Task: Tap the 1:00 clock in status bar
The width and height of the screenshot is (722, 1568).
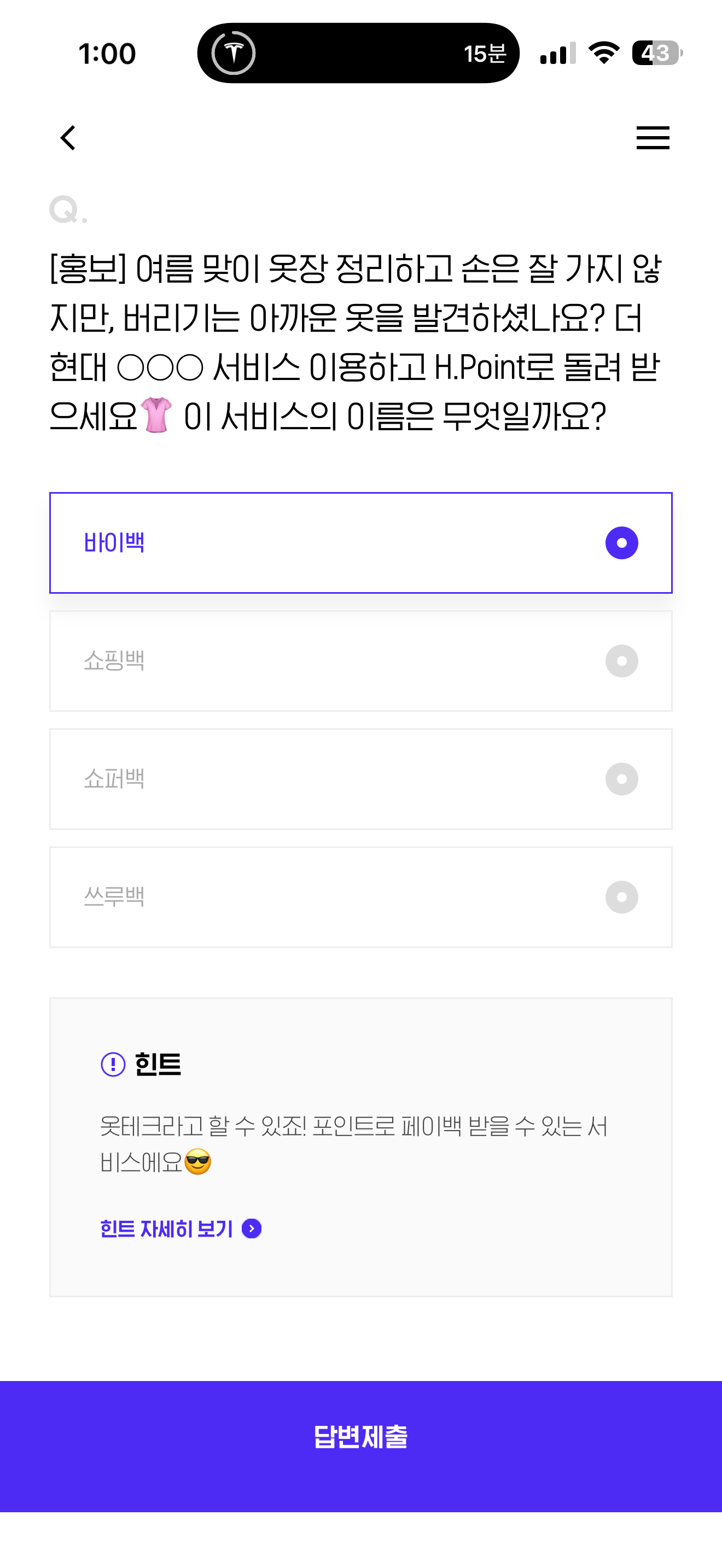Action: pos(107,54)
